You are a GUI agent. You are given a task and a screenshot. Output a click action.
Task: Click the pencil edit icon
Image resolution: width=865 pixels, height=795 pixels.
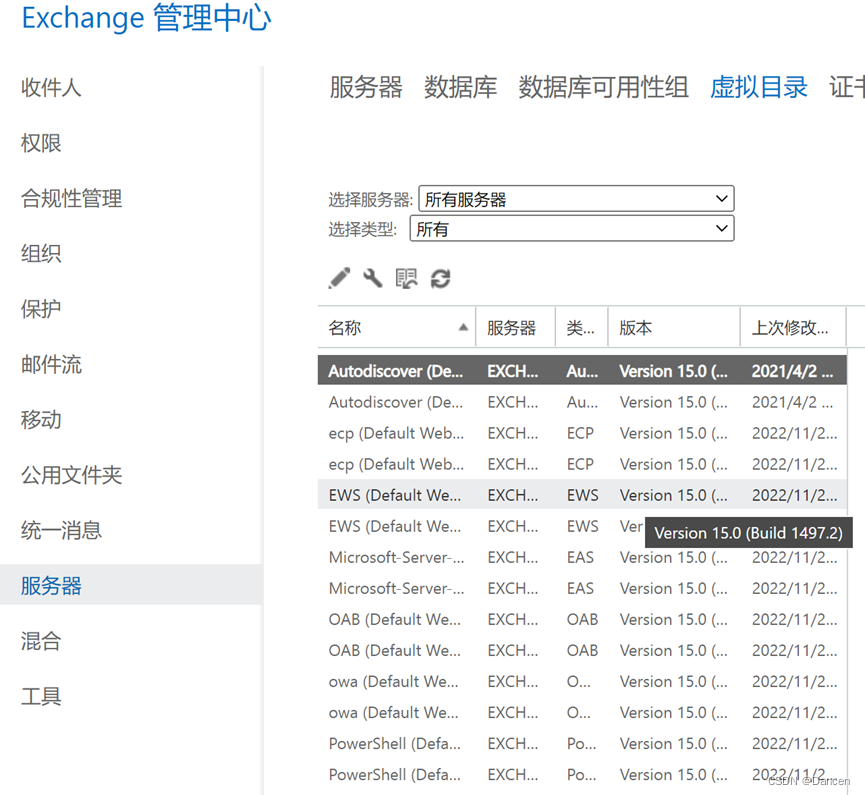click(x=339, y=278)
